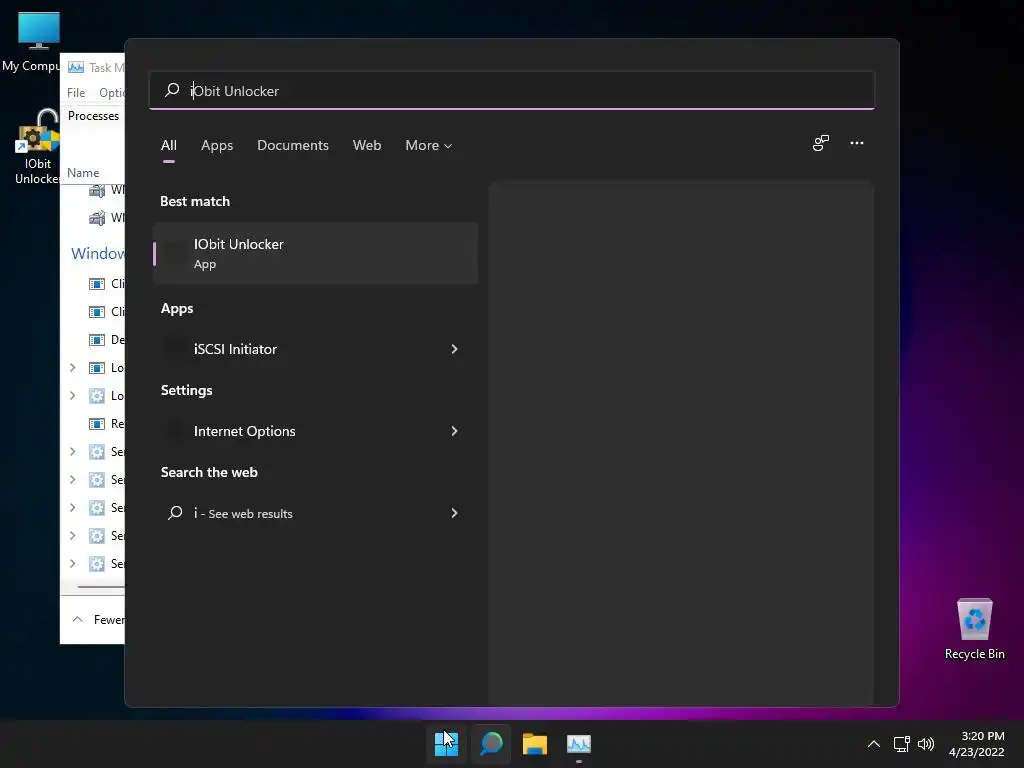Open the IObit Unlocker best match result
Viewport: 1024px width, 768px height.
tap(315, 253)
